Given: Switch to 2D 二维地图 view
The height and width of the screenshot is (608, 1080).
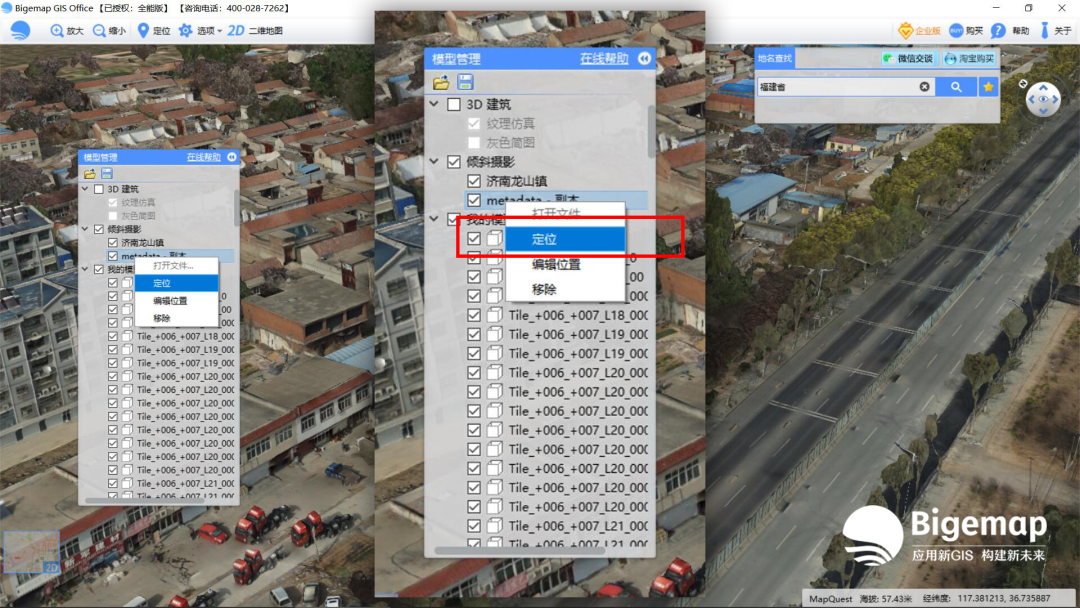Looking at the screenshot, I should [x=255, y=31].
